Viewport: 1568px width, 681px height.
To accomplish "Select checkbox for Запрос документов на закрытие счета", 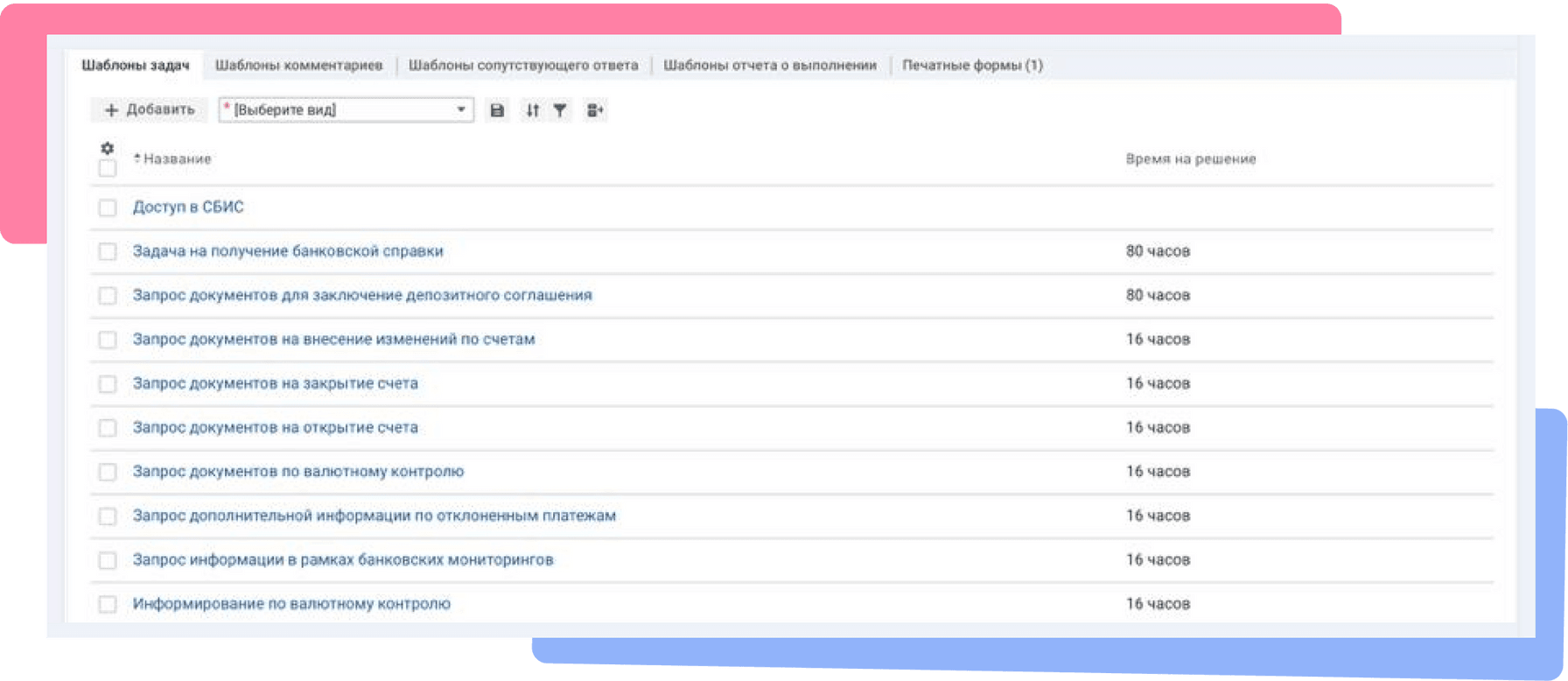I will click(108, 383).
